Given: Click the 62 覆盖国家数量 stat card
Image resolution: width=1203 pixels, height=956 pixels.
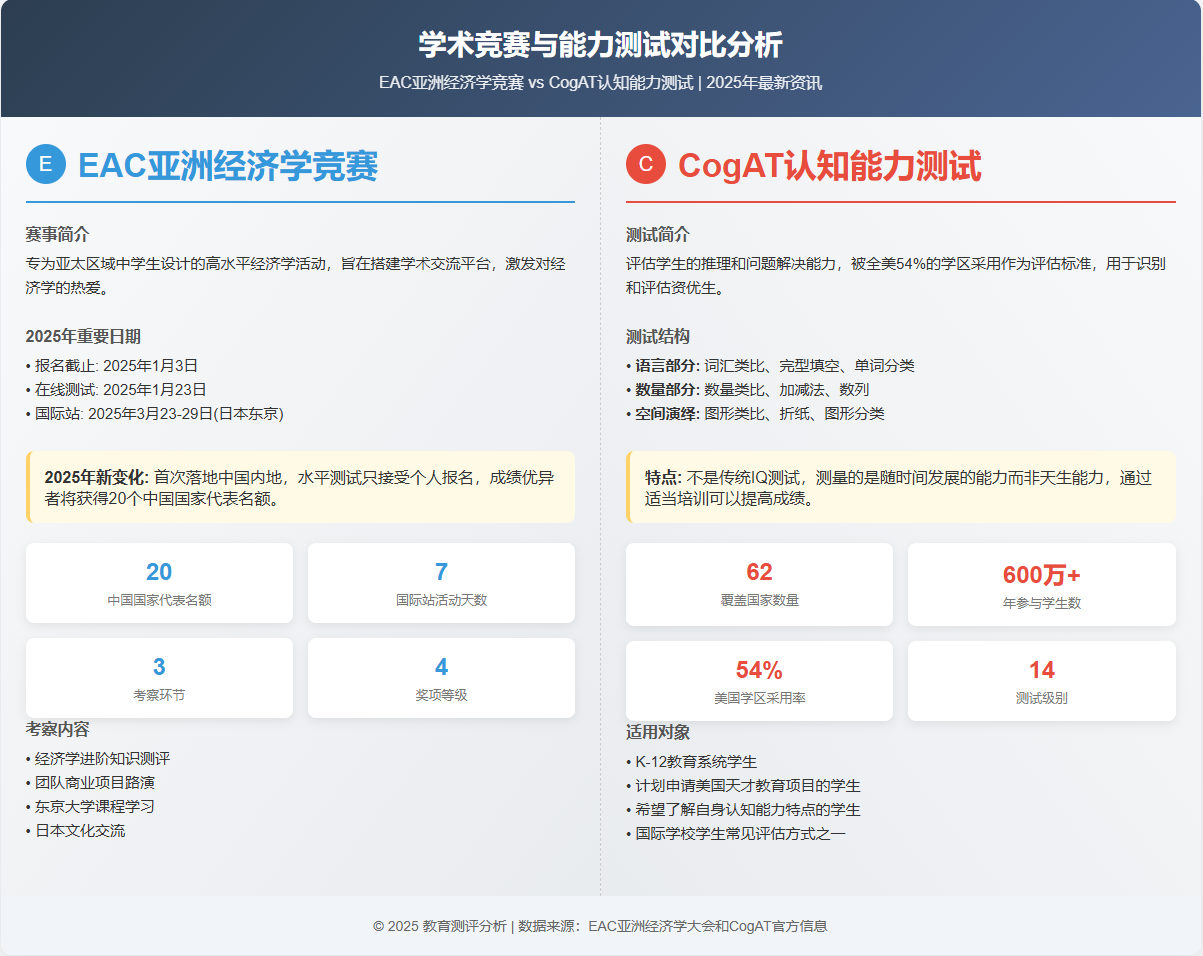Looking at the screenshot, I should pos(760,585).
